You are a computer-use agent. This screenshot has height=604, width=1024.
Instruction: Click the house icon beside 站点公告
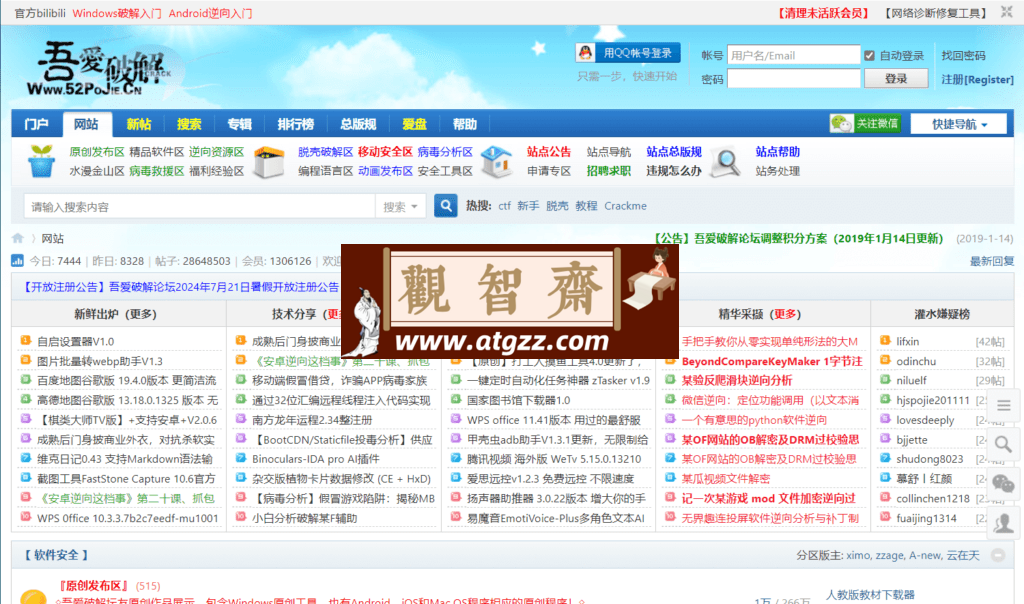pos(496,161)
